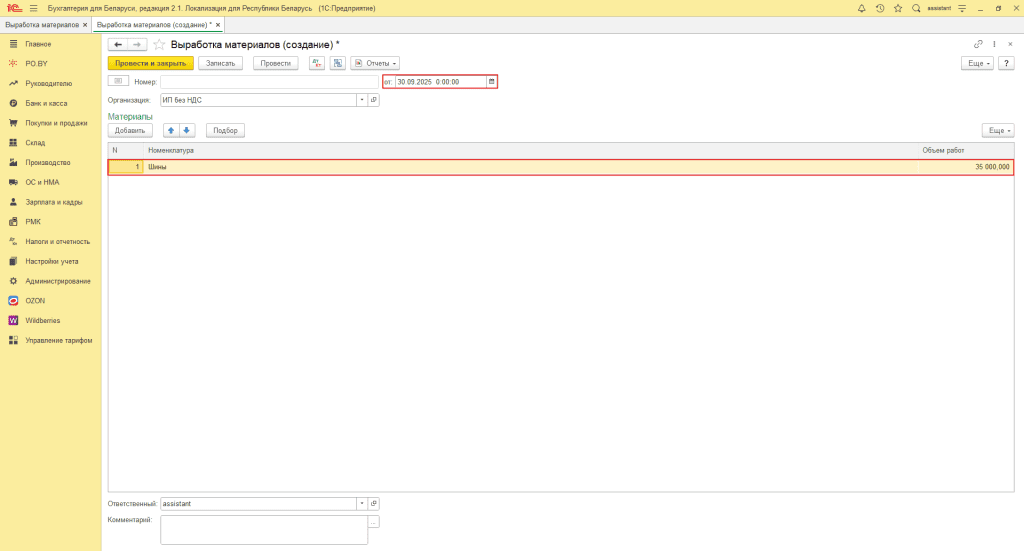Go forward with the right arrow
The width and height of the screenshot is (1024, 551).
point(136,44)
